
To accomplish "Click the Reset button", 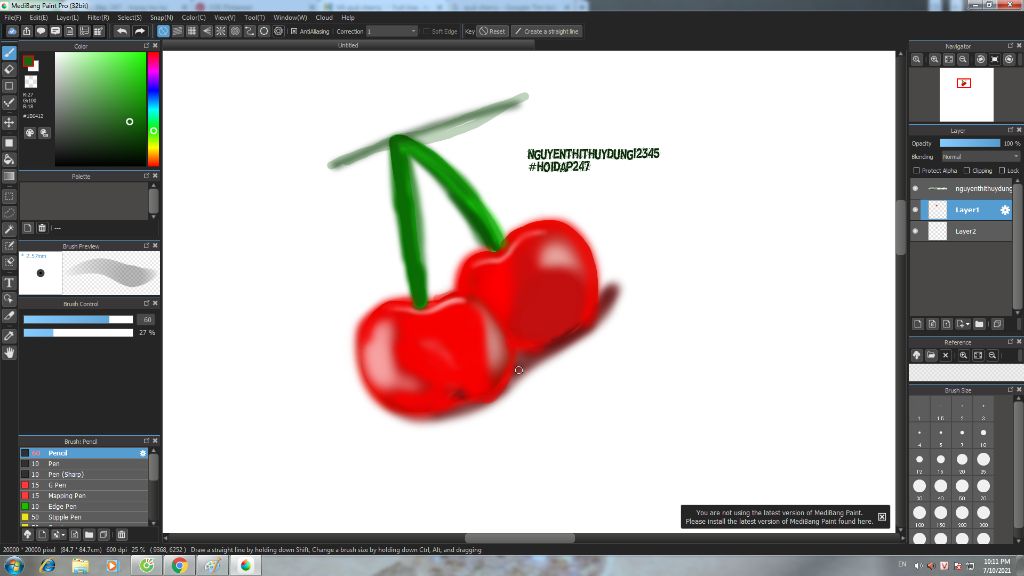I will click(492, 31).
